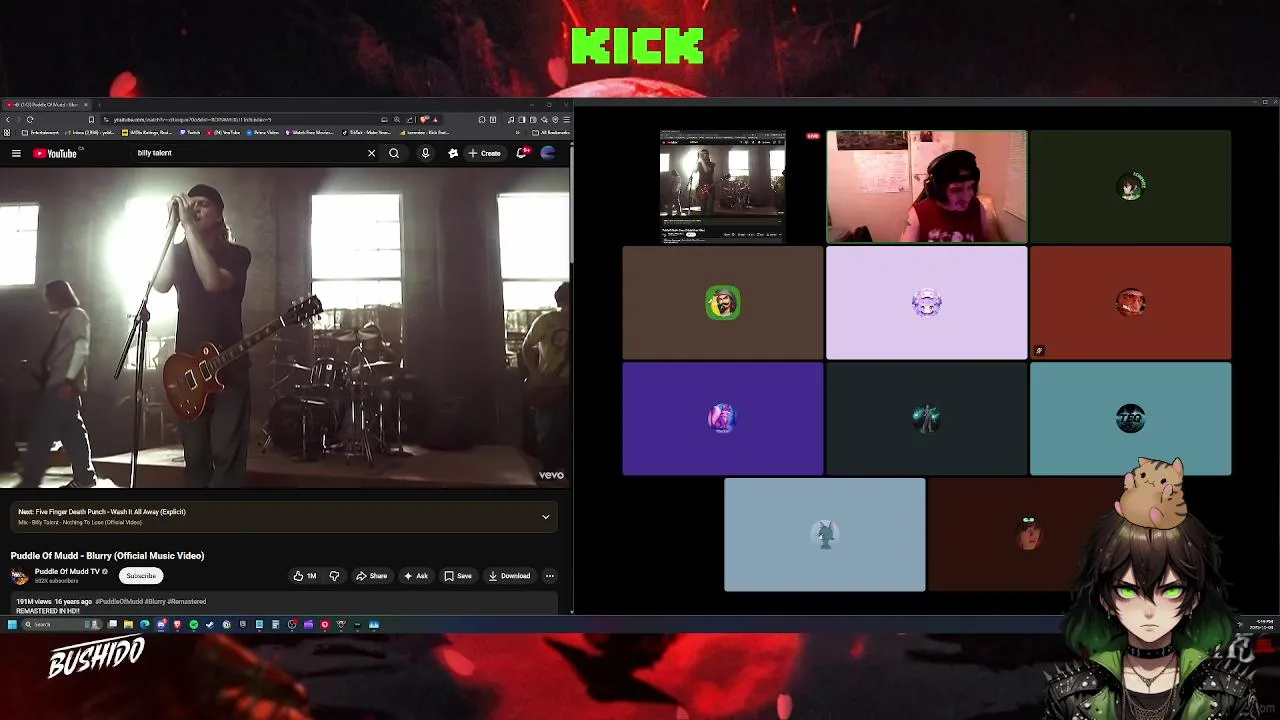
Task: Select the Puddle Of Mudd browser tab
Action: coord(45,105)
